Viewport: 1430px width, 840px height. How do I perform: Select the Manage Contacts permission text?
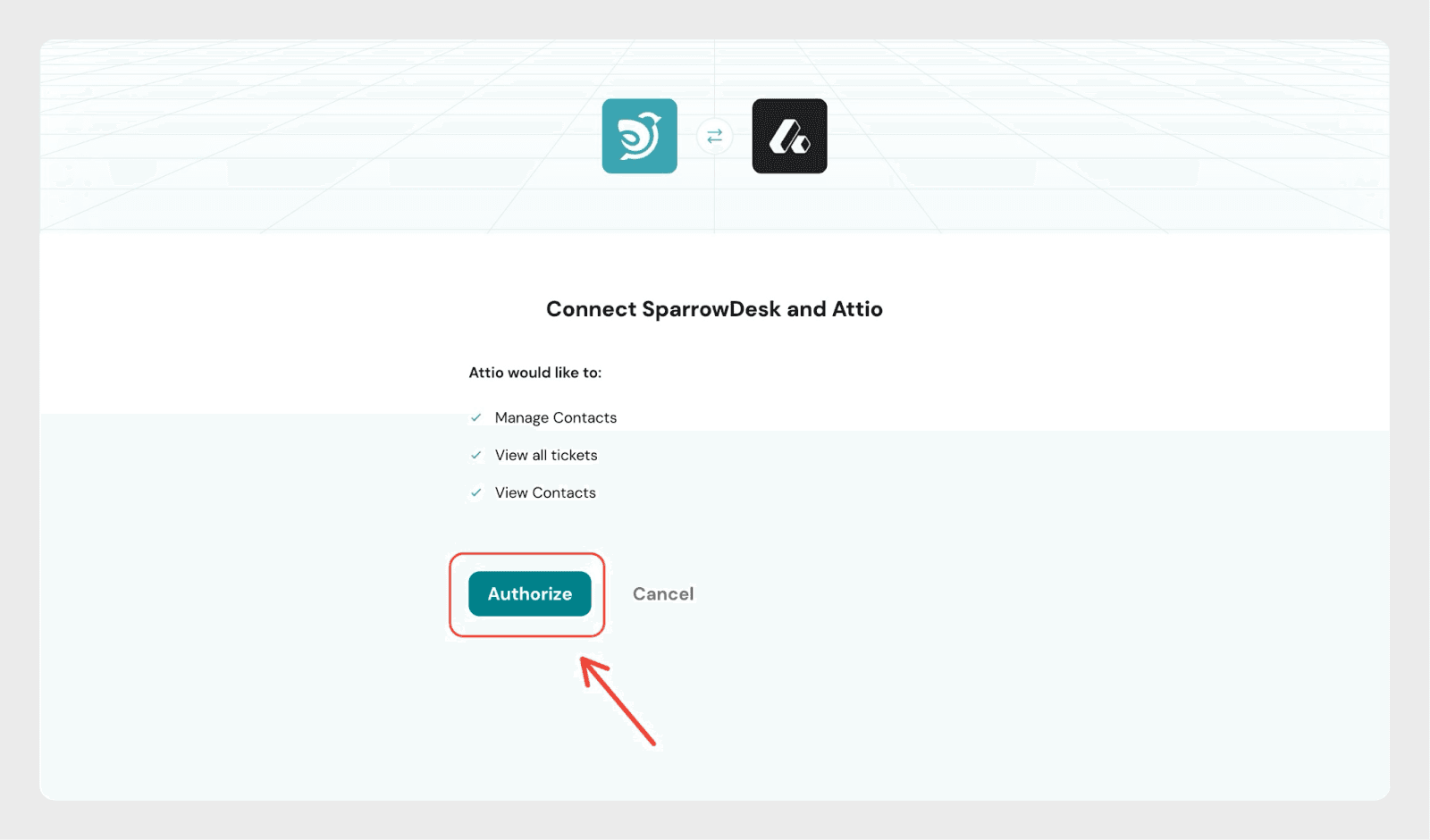tap(556, 417)
